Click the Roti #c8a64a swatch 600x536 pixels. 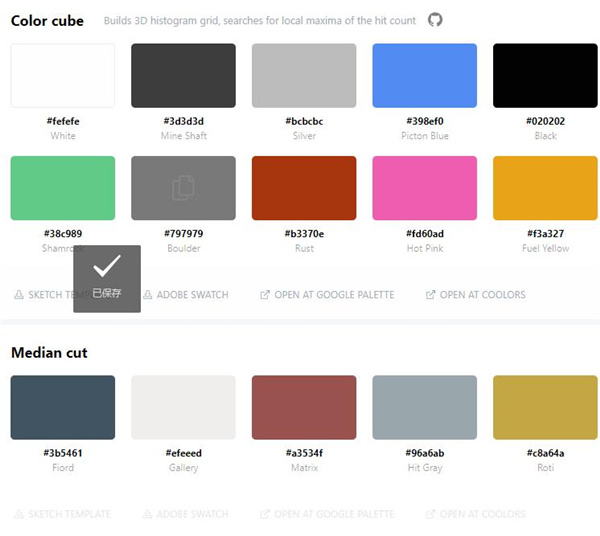545,407
